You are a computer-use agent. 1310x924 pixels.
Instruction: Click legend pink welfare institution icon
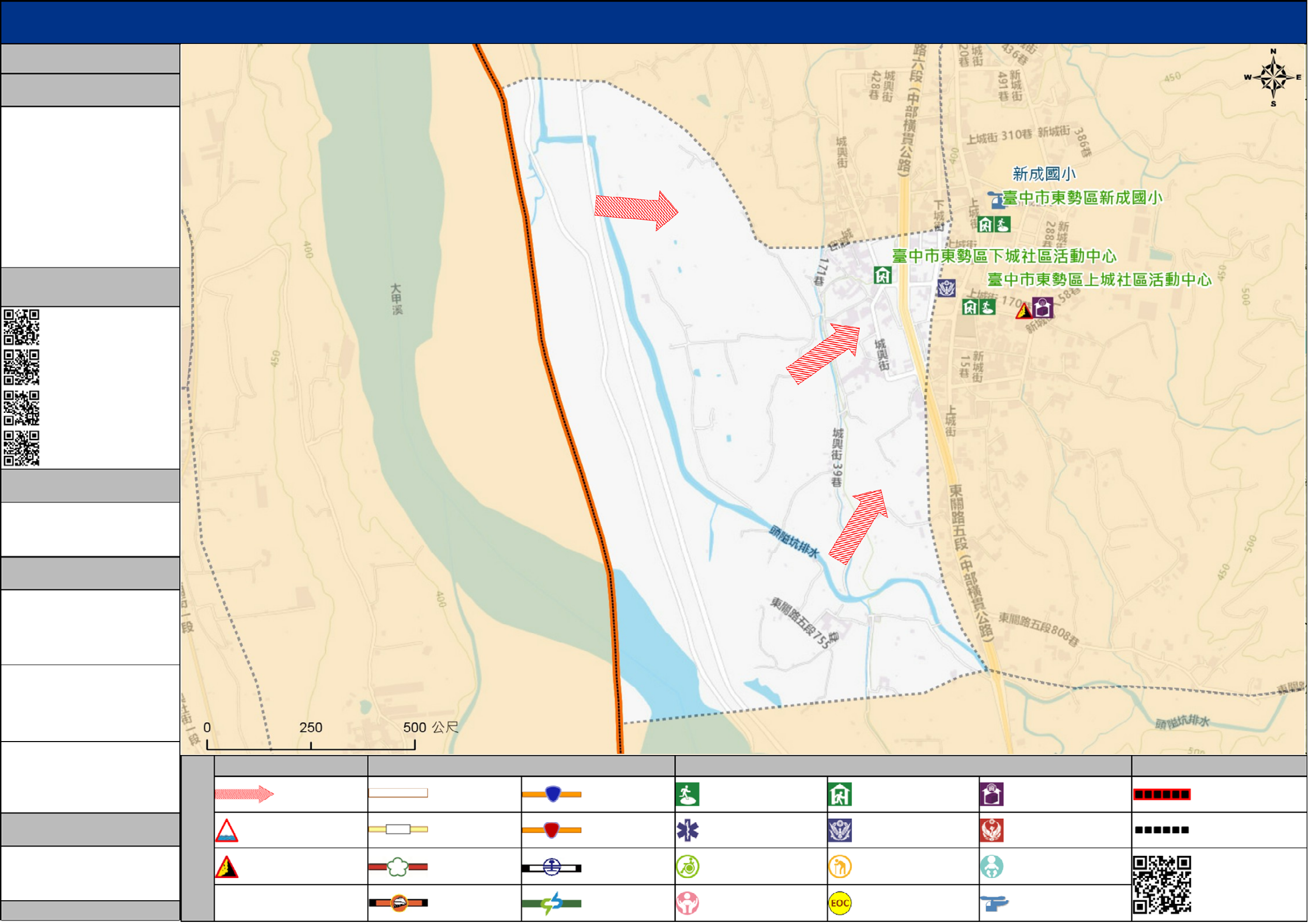click(688, 904)
